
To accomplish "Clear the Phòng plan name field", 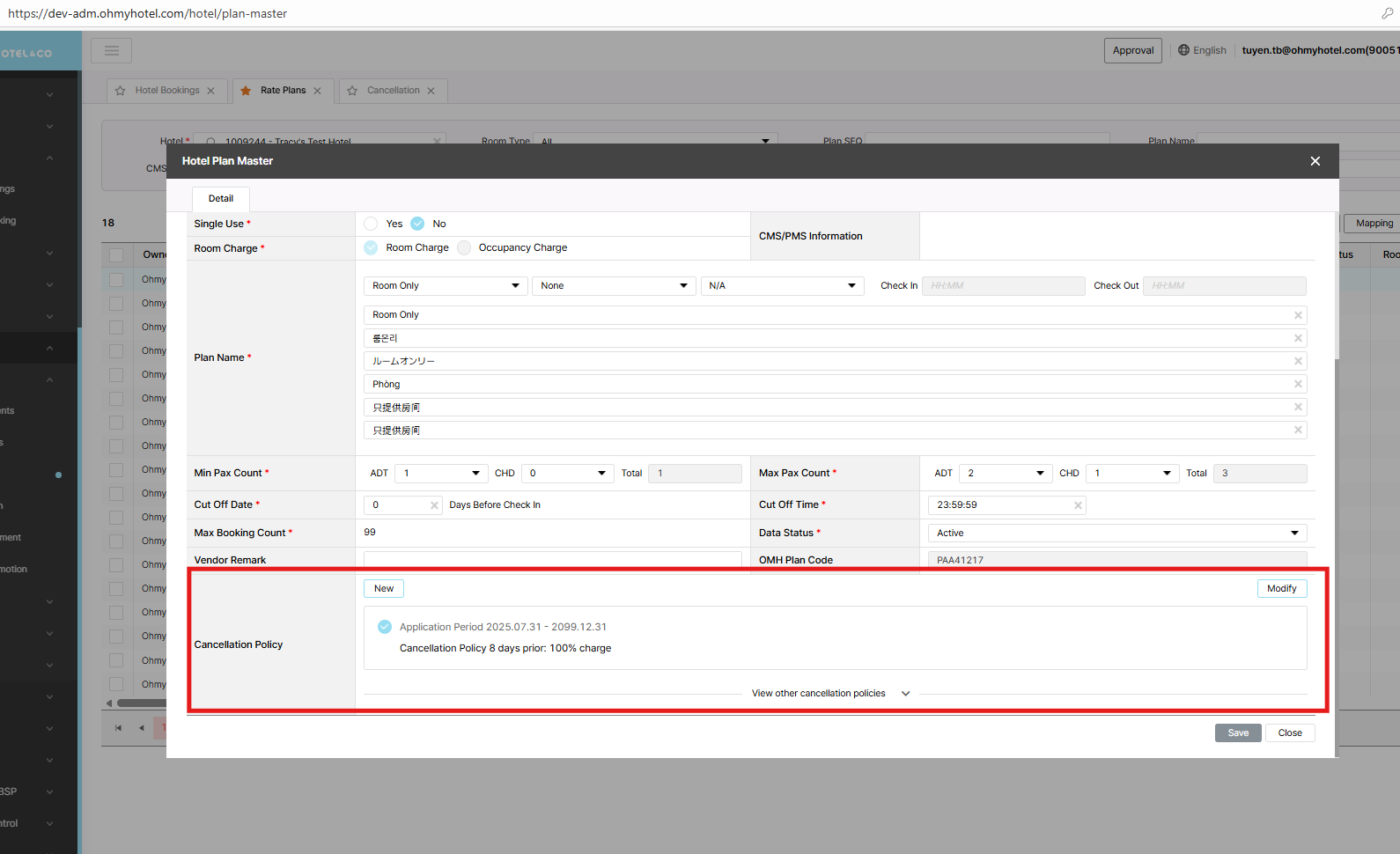I will coord(1297,384).
